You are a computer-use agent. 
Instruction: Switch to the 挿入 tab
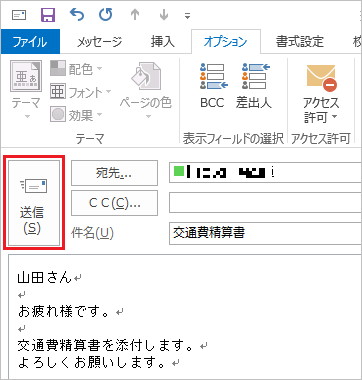tap(162, 42)
